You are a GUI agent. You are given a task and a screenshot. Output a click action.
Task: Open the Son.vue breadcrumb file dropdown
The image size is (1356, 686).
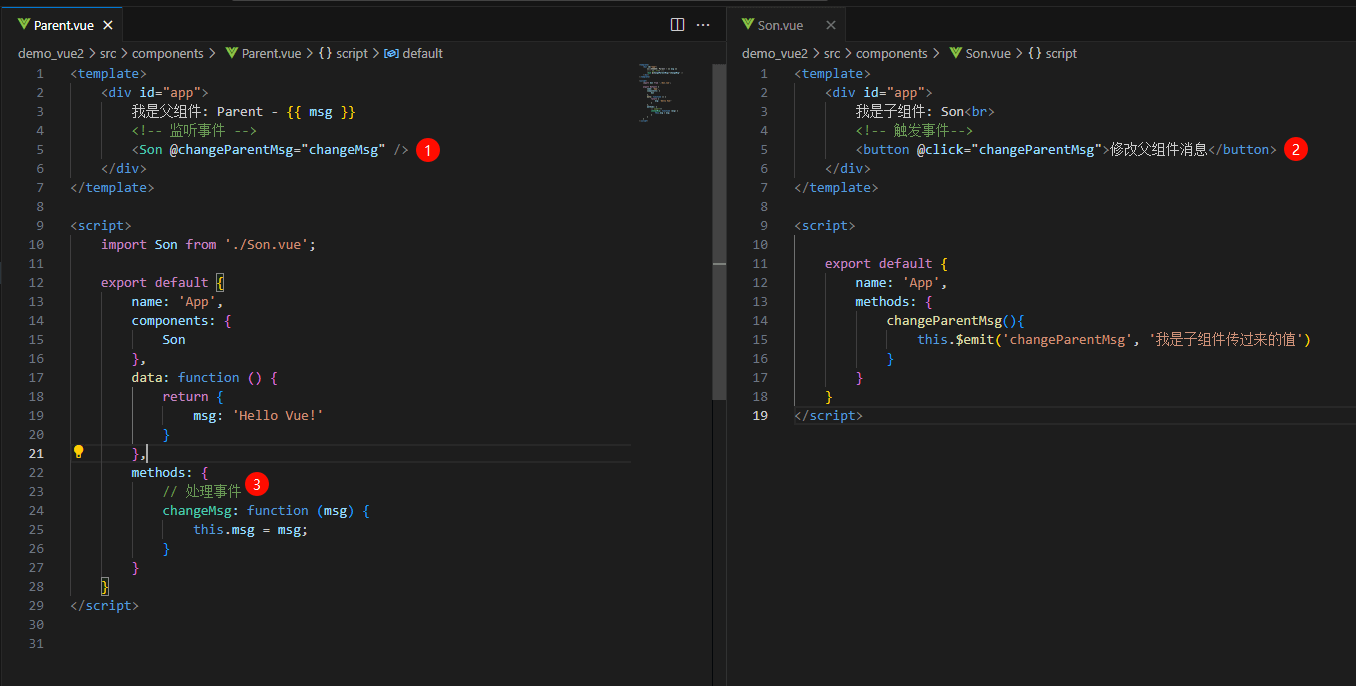click(x=986, y=54)
